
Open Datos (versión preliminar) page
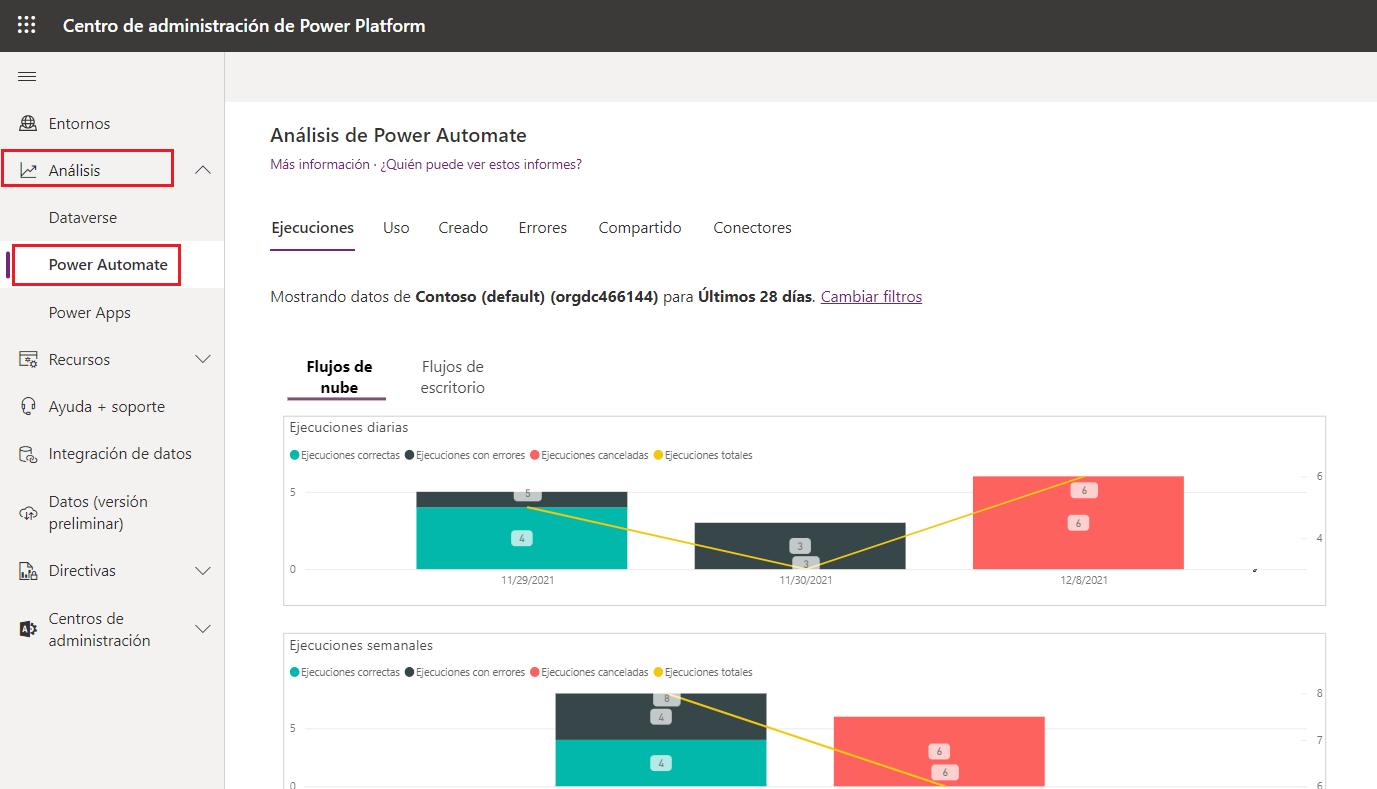click(x=112, y=513)
